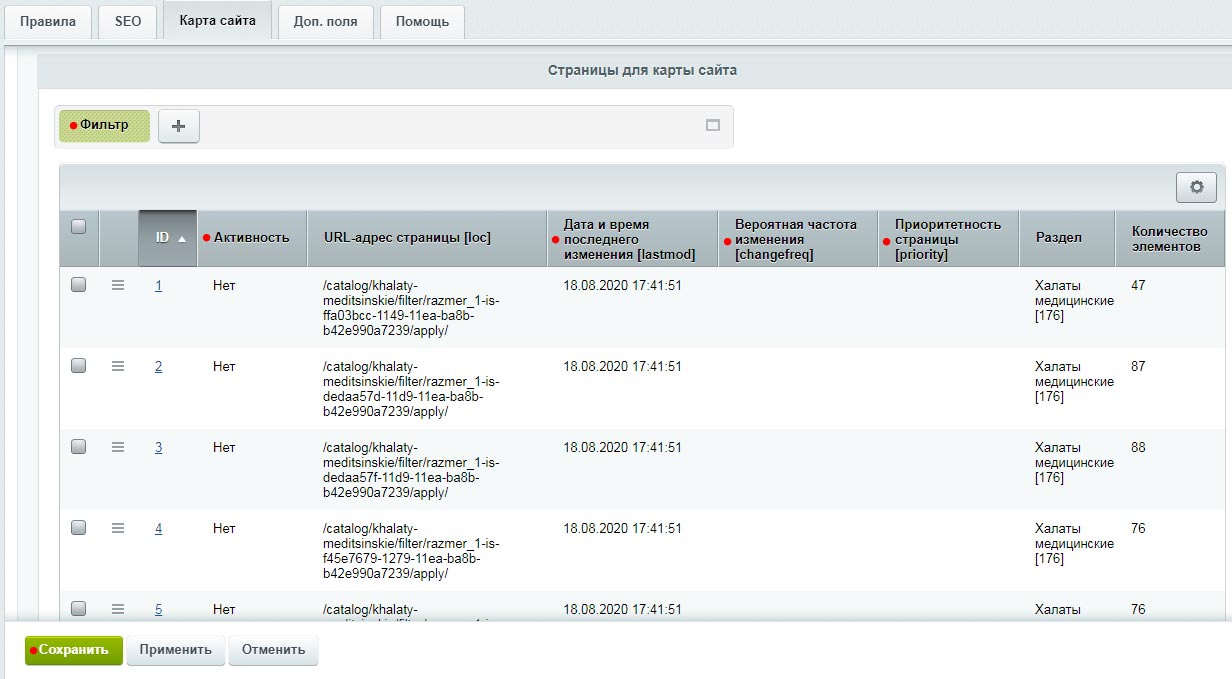The height and width of the screenshot is (679, 1232).
Task: Switch to the Доп. поля tab
Action: [x=326, y=21]
